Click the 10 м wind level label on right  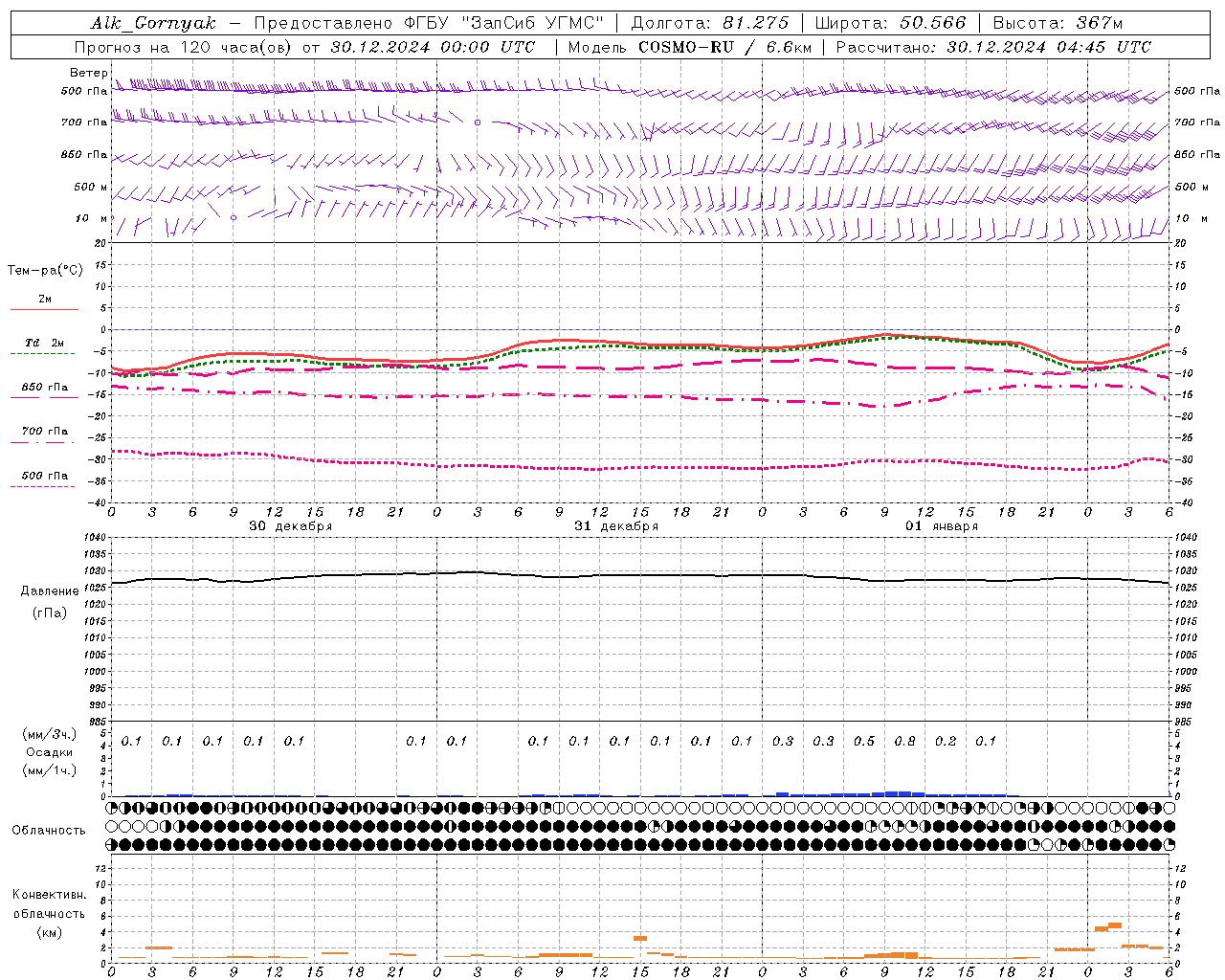(x=1191, y=218)
